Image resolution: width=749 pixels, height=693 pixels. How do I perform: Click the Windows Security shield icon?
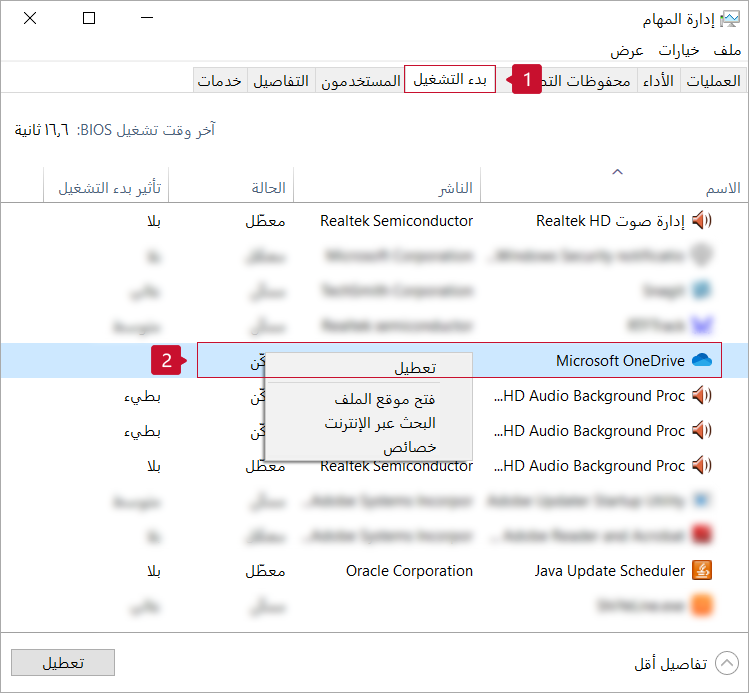[702, 256]
